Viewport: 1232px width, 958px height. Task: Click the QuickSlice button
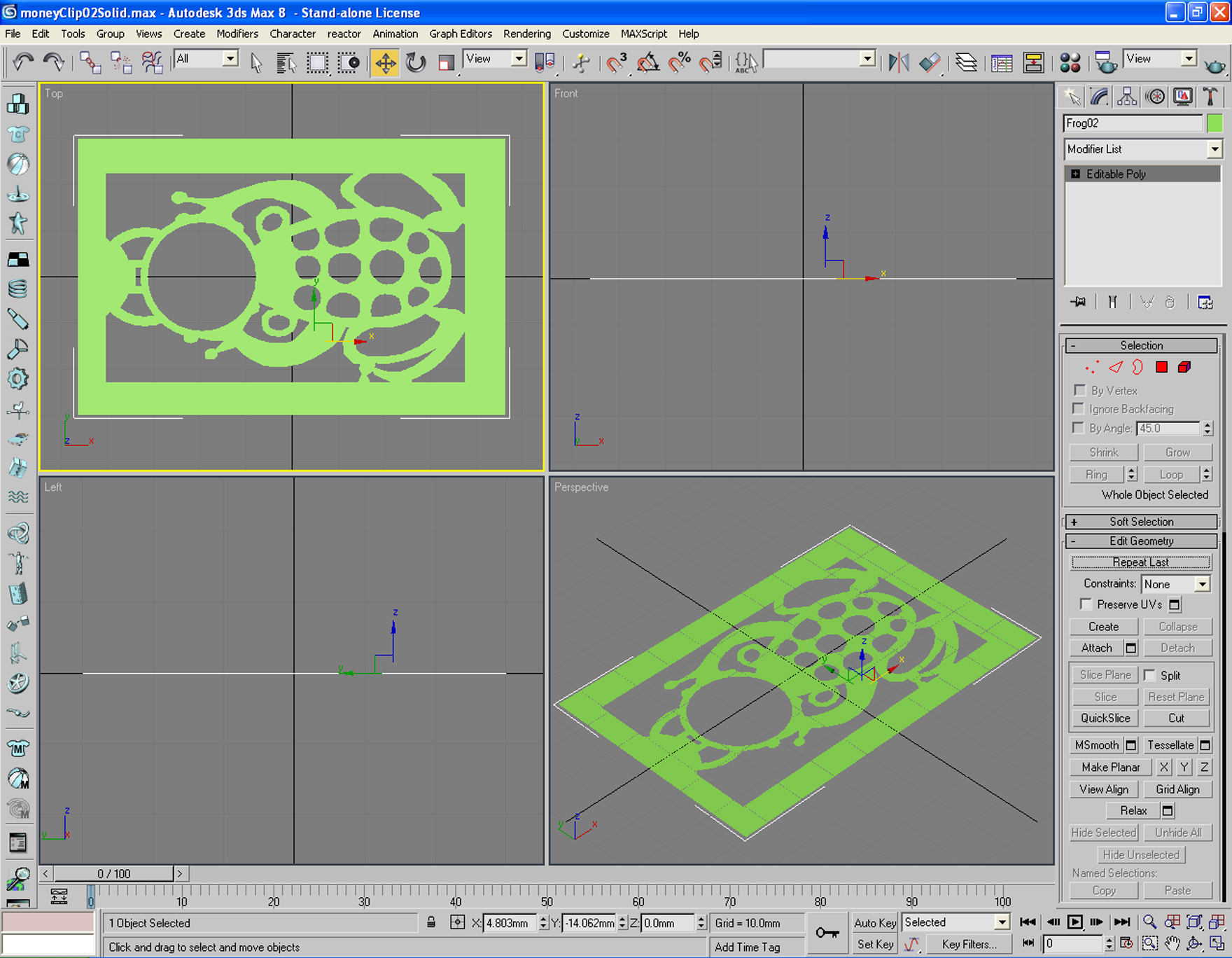tap(1105, 718)
